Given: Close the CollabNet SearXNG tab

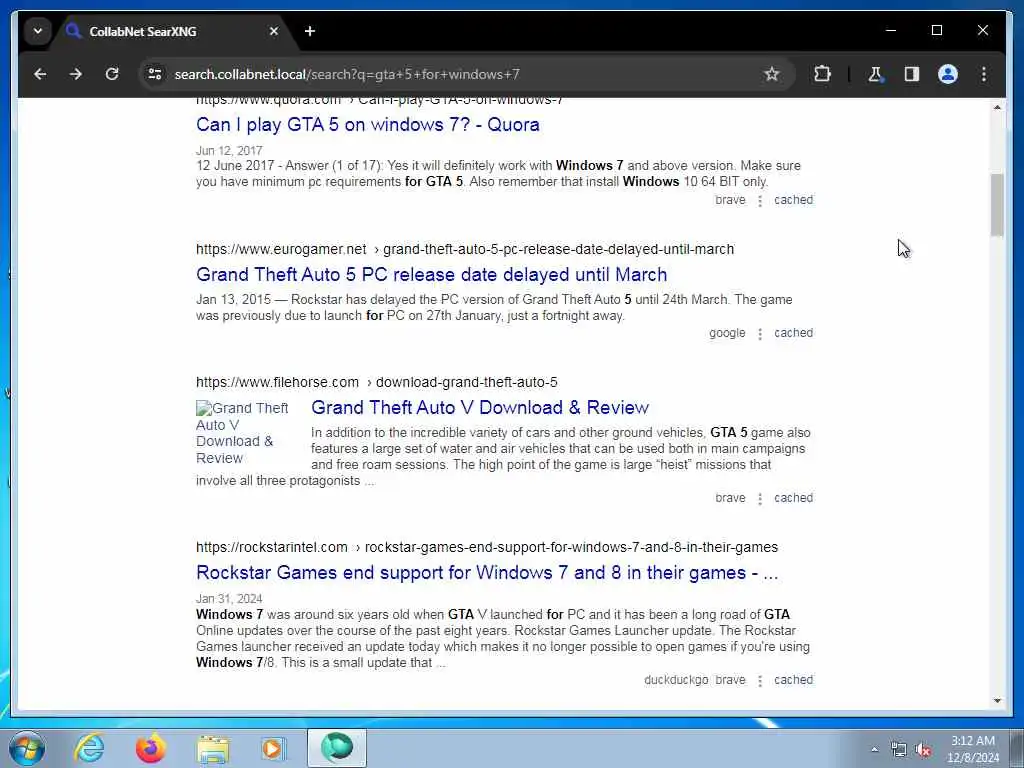Looking at the screenshot, I should pyautogui.click(x=274, y=31).
